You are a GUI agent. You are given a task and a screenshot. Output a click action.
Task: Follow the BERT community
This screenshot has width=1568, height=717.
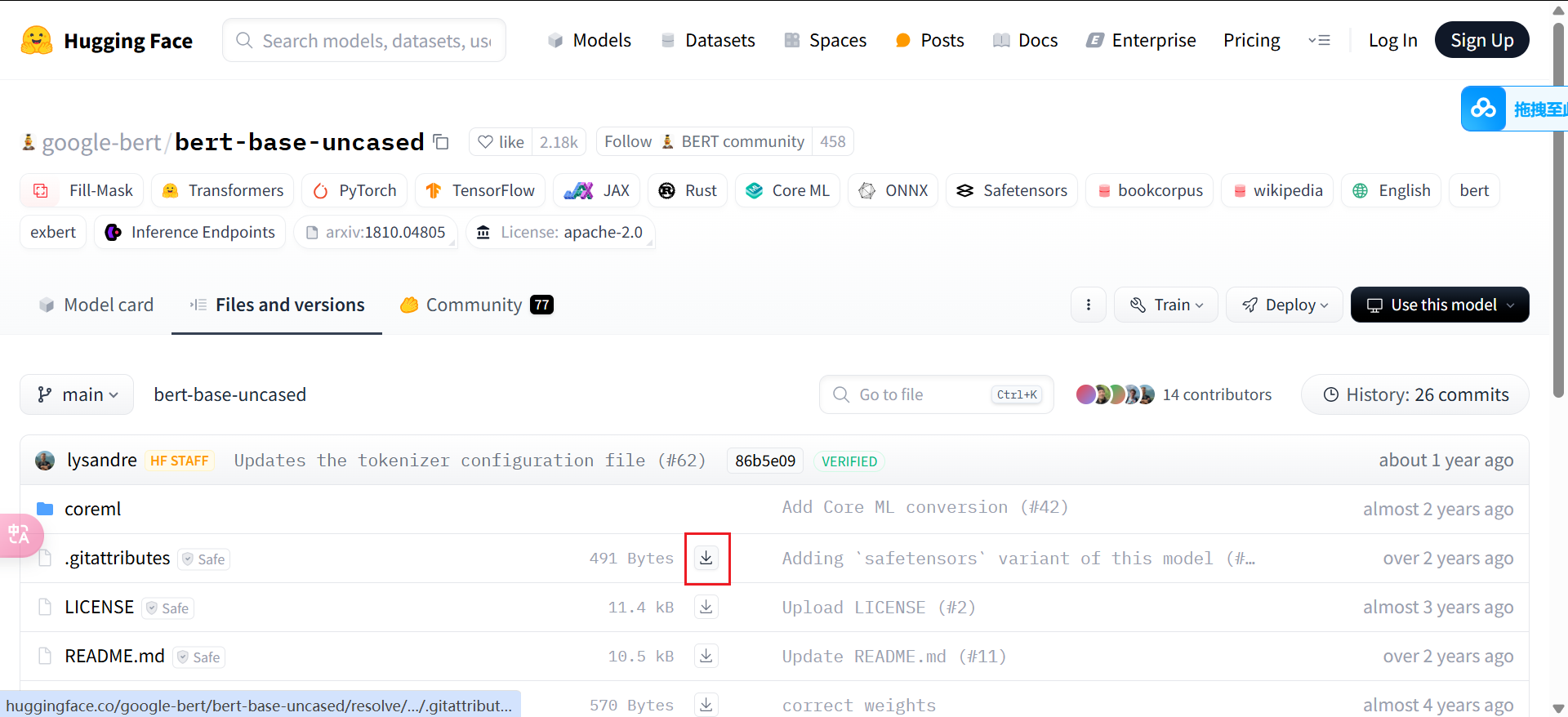pyautogui.click(x=704, y=141)
